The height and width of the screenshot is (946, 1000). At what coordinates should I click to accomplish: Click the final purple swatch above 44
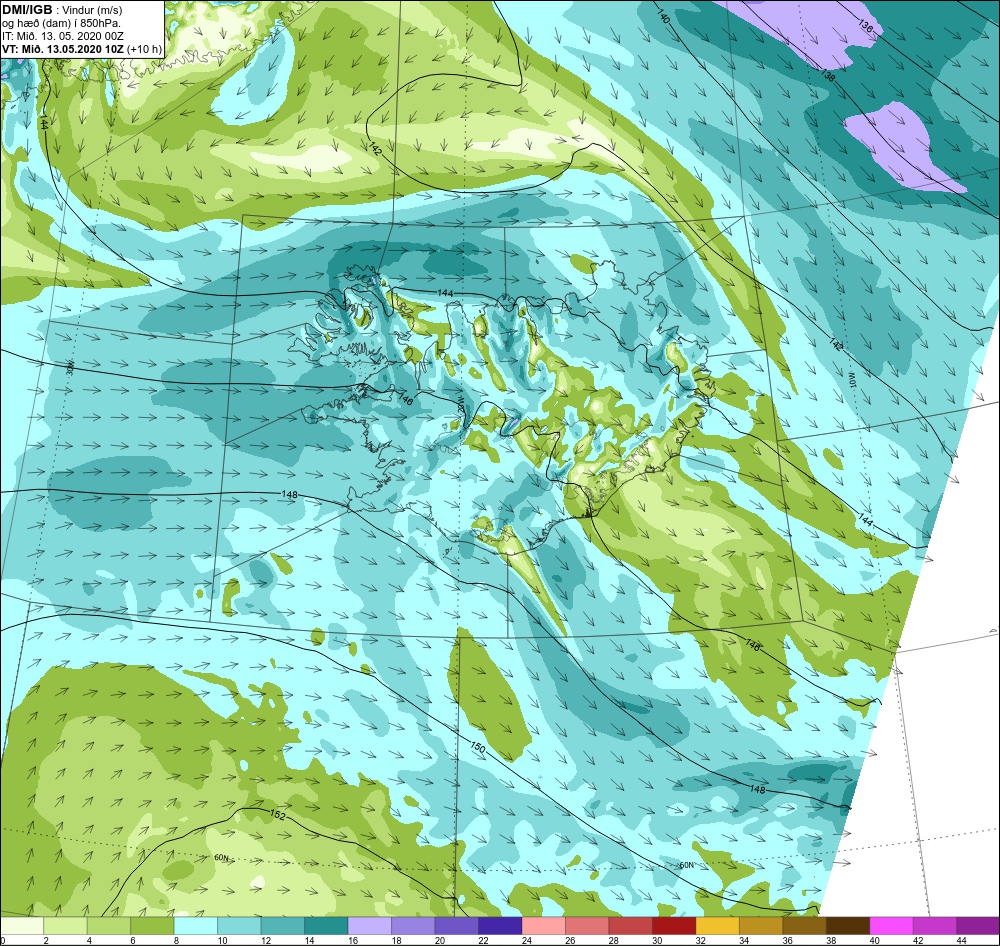[x=977, y=926]
